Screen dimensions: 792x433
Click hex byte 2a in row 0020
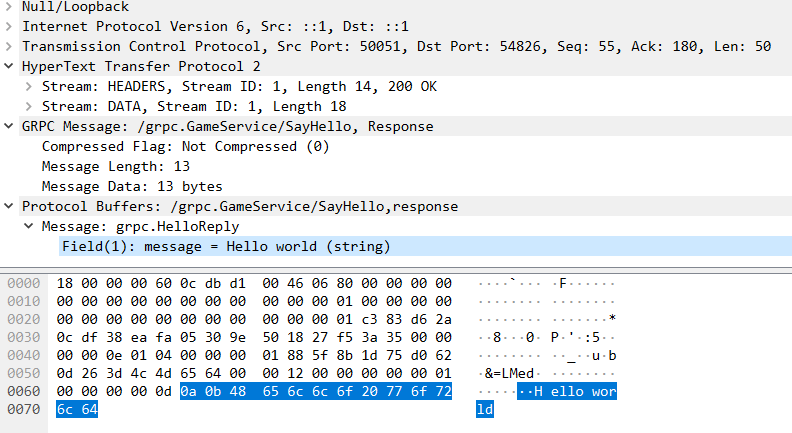[443, 319]
